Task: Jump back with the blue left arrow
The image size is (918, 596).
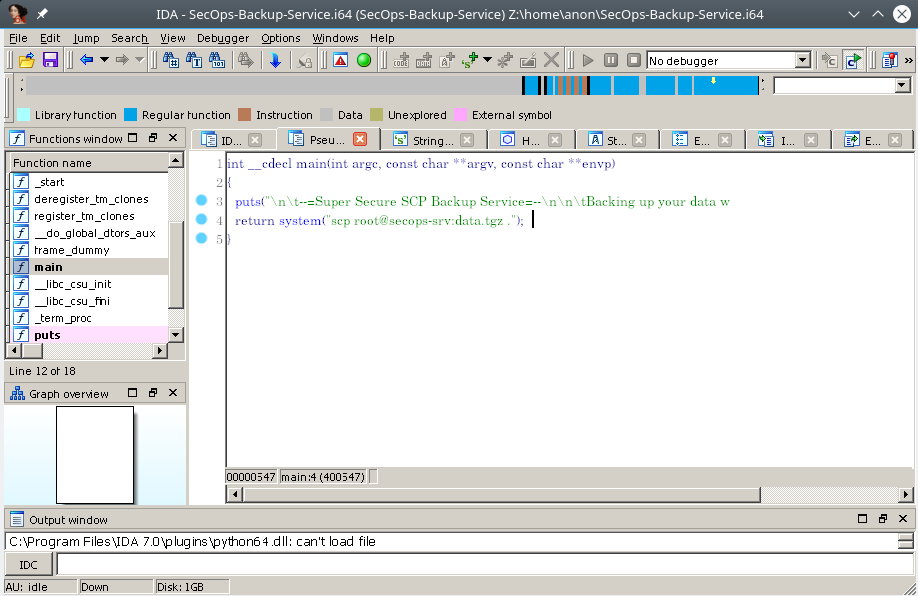Action: click(x=86, y=60)
